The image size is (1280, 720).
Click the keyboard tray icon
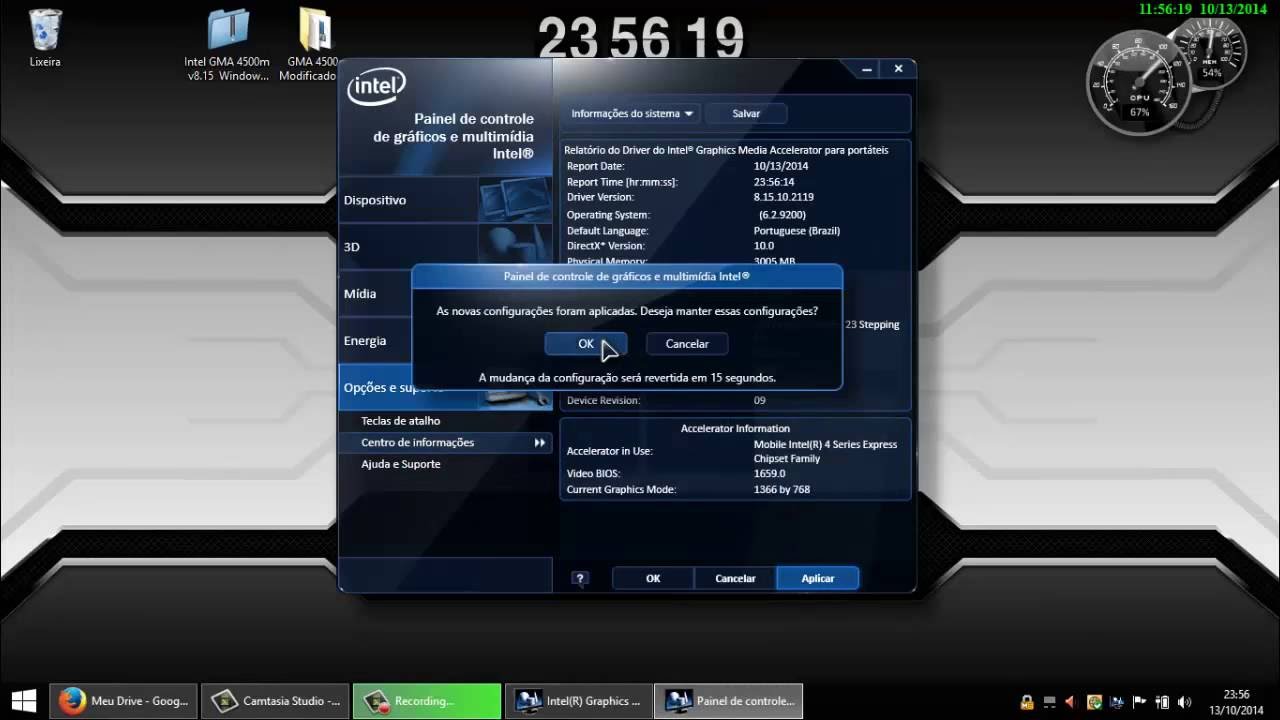[x=1049, y=702]
